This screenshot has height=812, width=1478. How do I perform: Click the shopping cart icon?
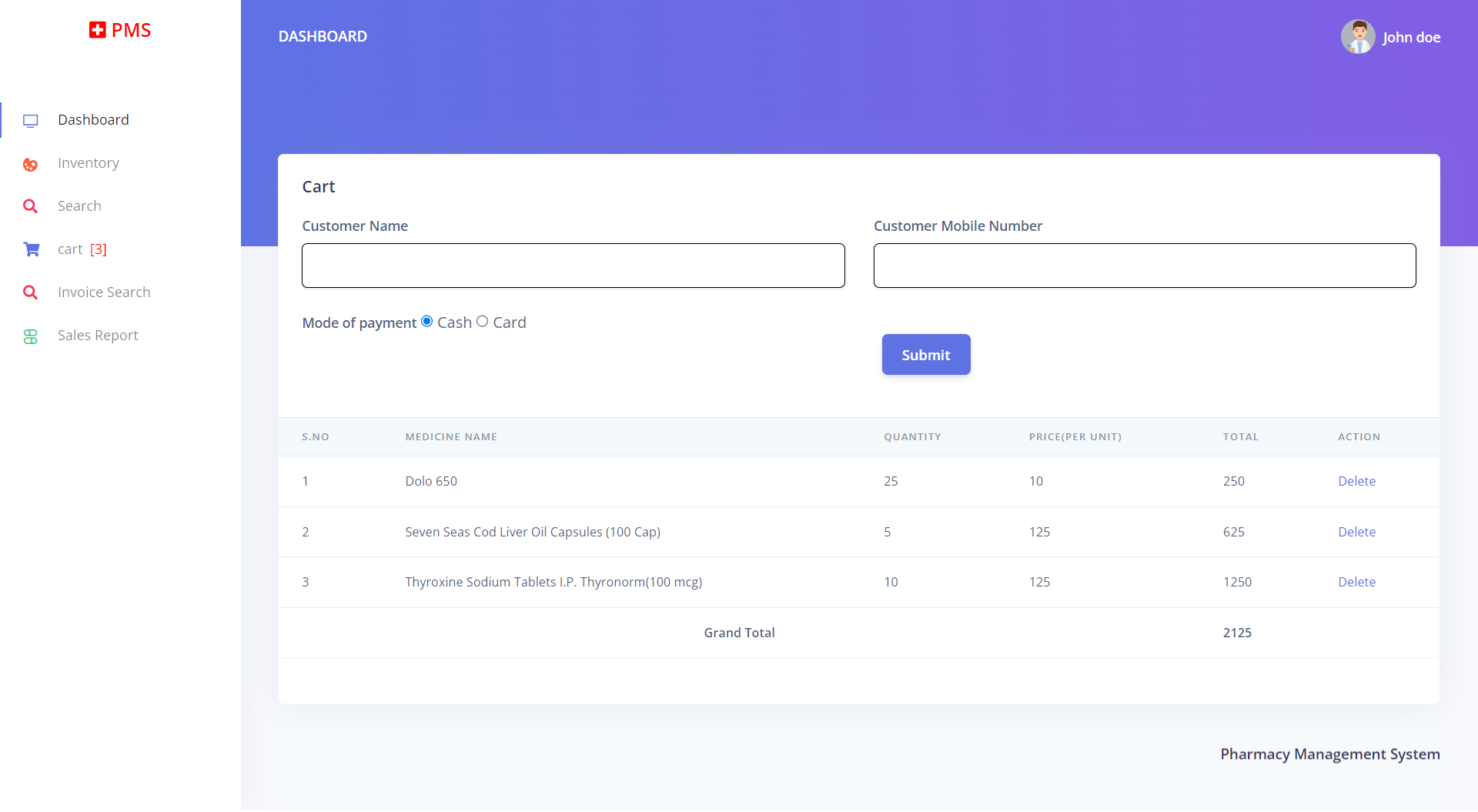click(x=32, y=249)
